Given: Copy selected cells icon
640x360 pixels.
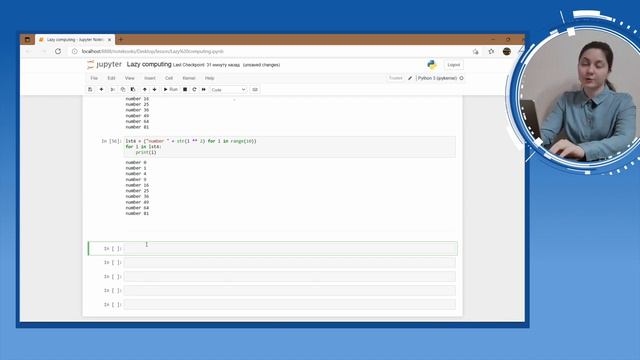Looking at the screenshot, I should 123,89.
